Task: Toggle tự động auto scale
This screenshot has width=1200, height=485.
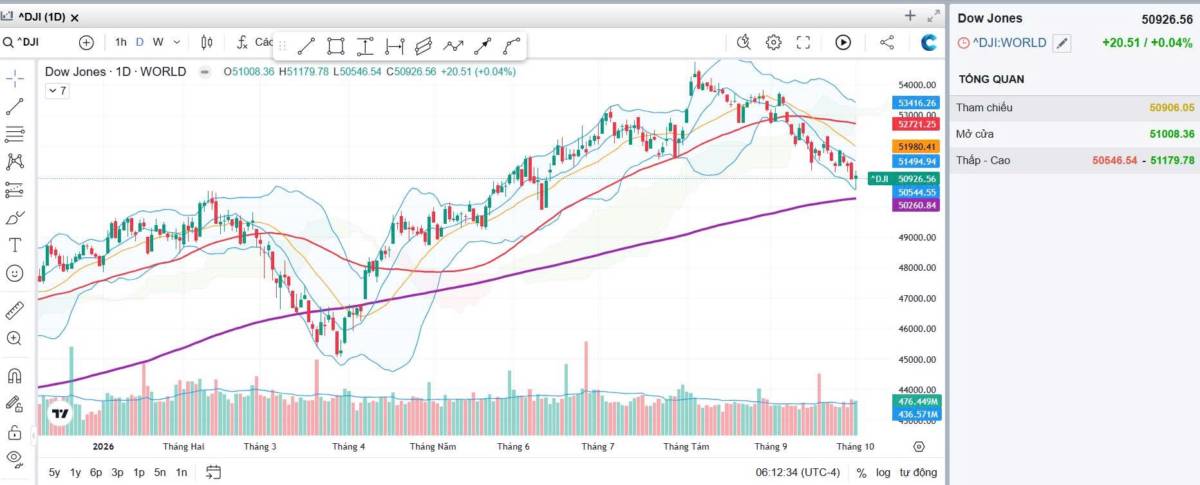Action: pyautogui.click(x=918, y=472)
